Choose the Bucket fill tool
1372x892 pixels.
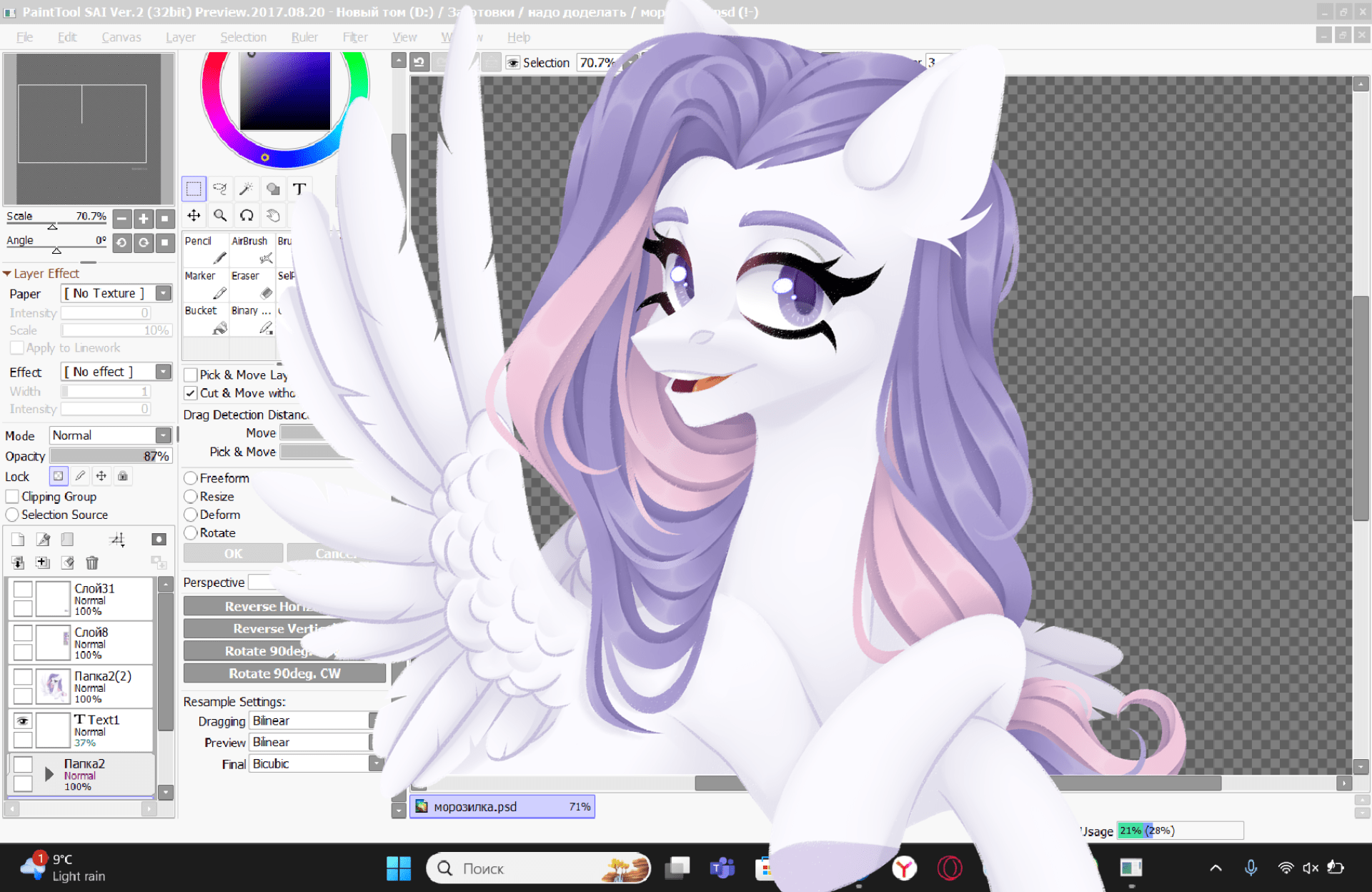205,320
